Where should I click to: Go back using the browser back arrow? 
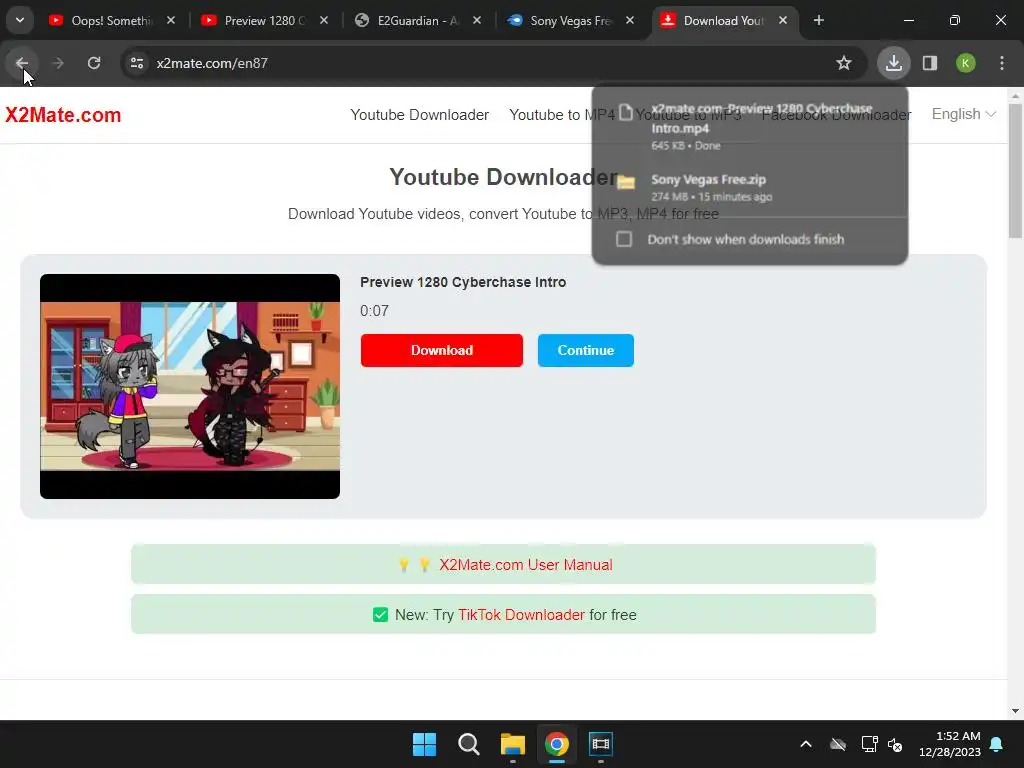click(x=22, y=63)
